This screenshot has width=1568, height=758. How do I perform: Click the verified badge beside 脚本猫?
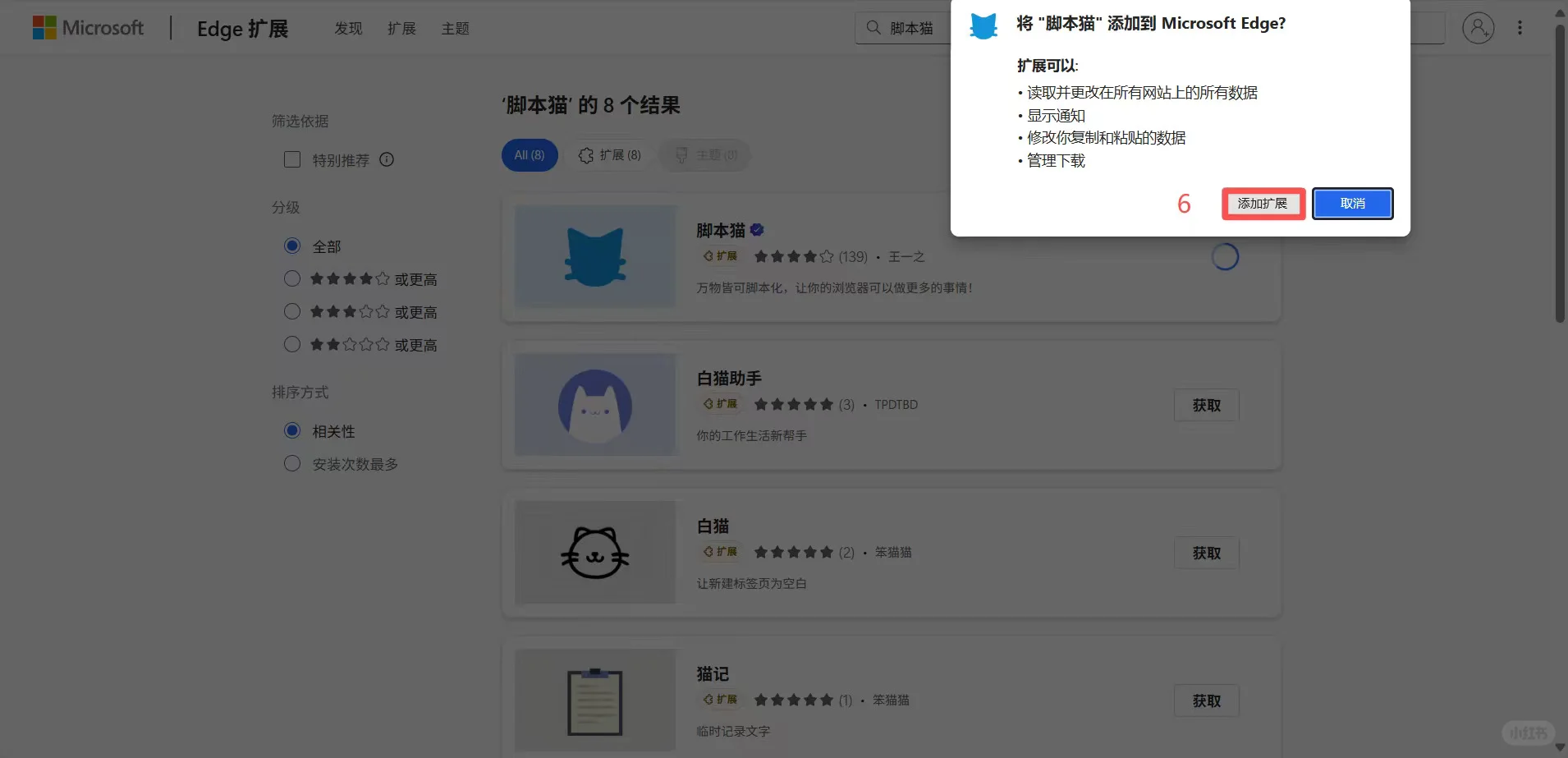click(x=756, y=229)
